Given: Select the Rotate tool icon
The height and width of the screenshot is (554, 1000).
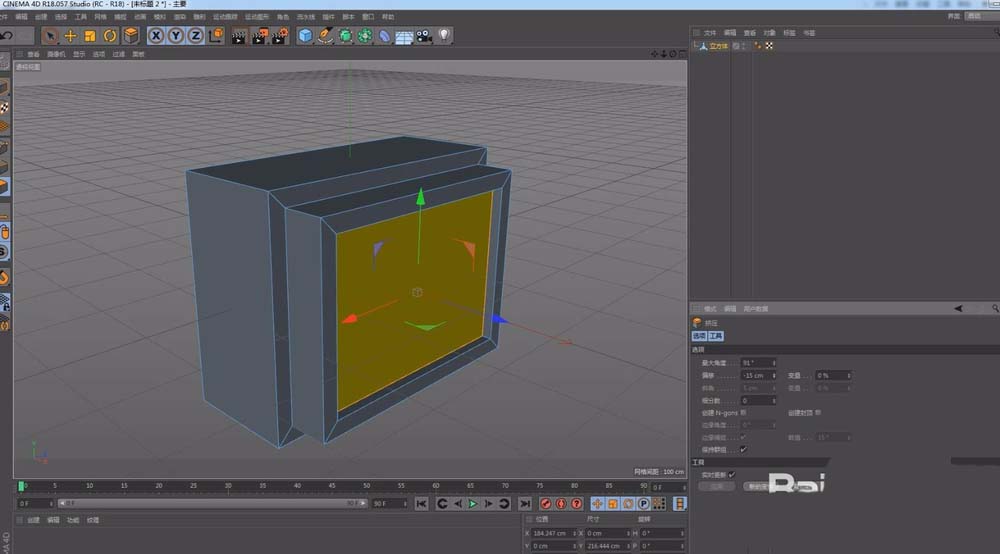Looking at the screenshot, I should pos(110,36).
